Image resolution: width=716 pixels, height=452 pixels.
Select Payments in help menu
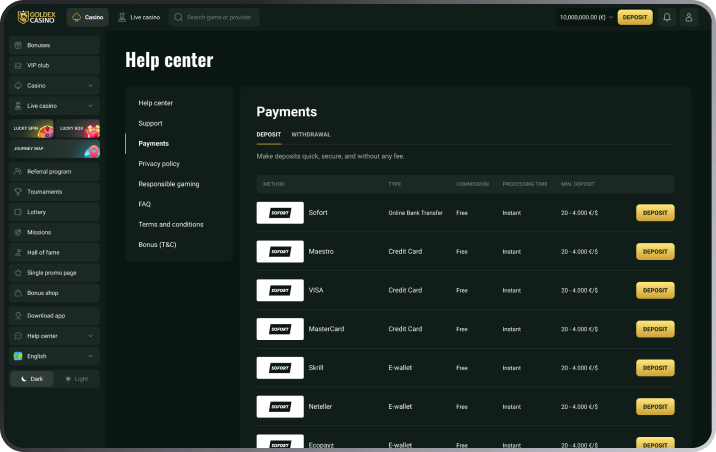153,143
